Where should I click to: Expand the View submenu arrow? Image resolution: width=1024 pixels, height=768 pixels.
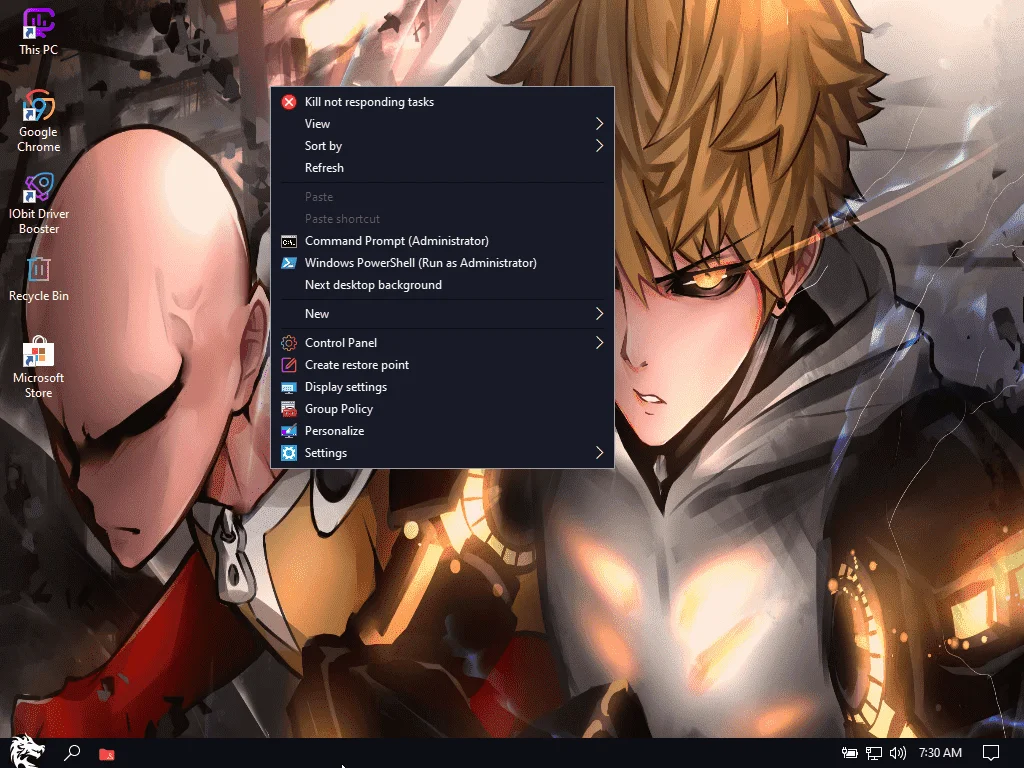599,124
